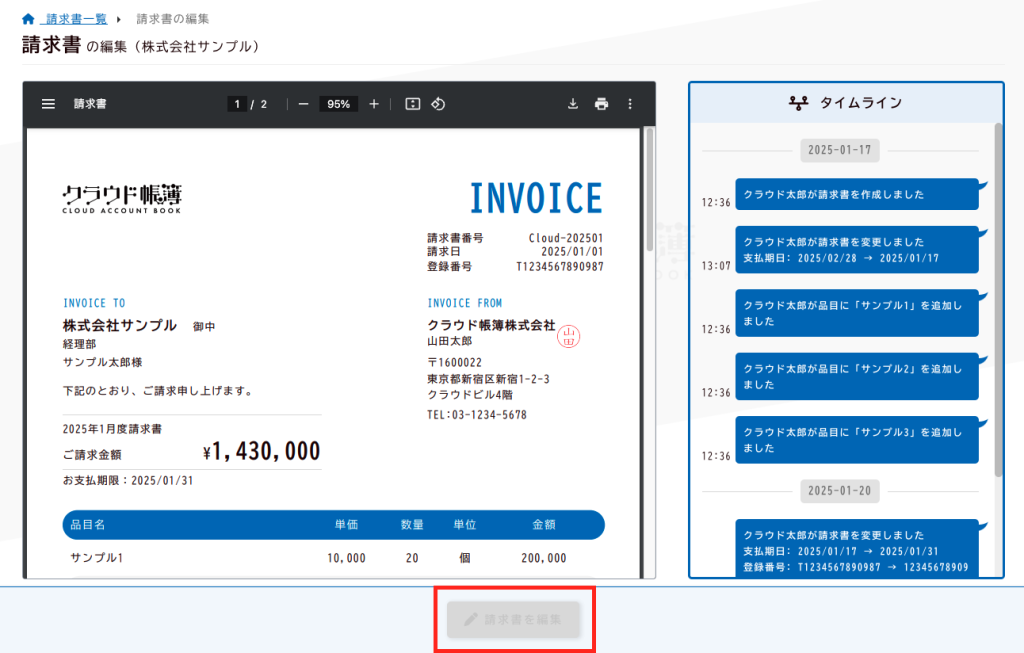
Task: Click the home icon in the breadcrumb
Action: (28, 19)
